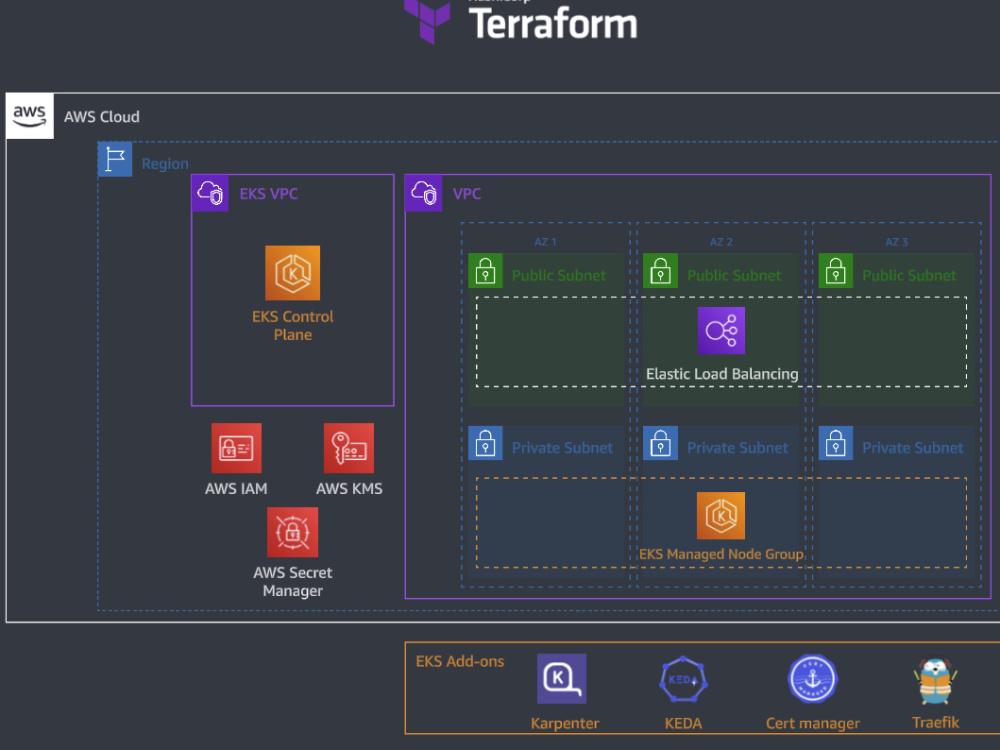Expand the VPC container header
This screenshot has height=750, width=1000.
424,193
